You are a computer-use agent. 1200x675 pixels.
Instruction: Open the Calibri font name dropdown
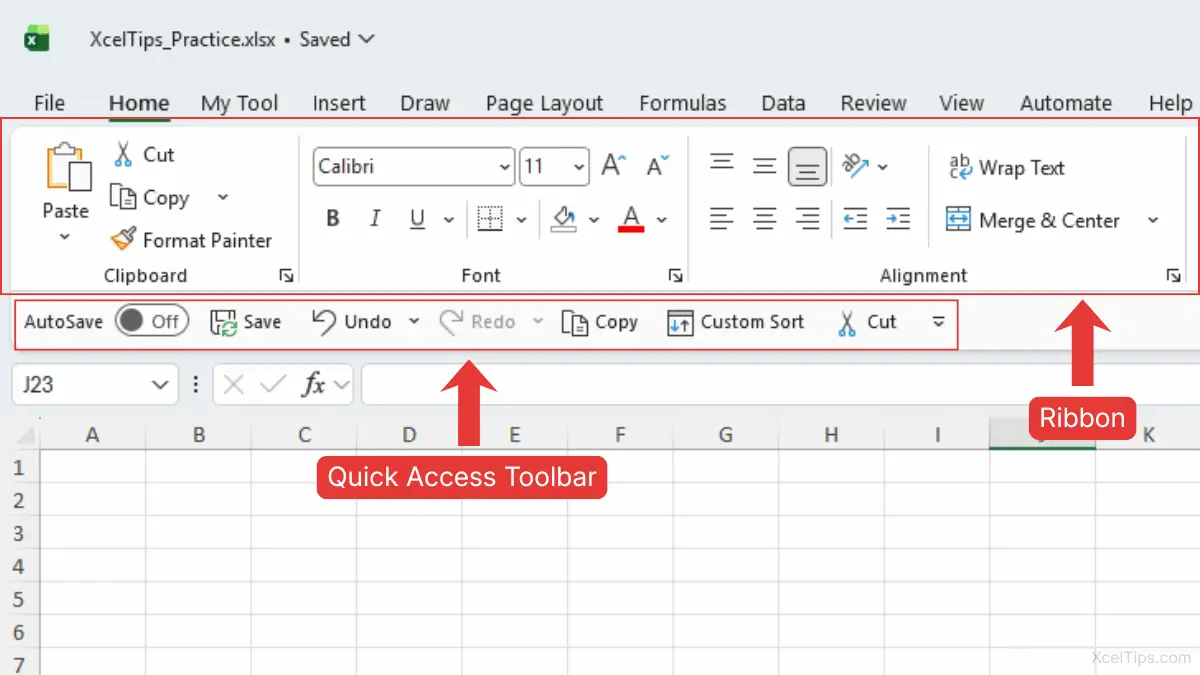[x=504, y=167]
